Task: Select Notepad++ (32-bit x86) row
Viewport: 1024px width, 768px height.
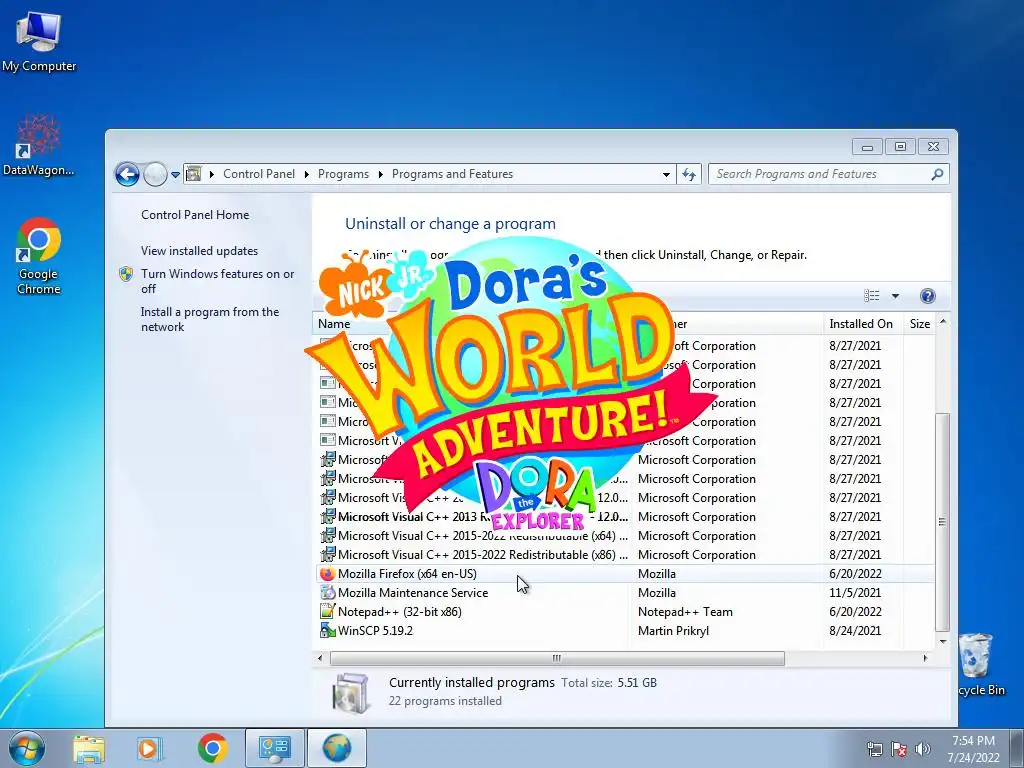Action: tap(625, 612)
